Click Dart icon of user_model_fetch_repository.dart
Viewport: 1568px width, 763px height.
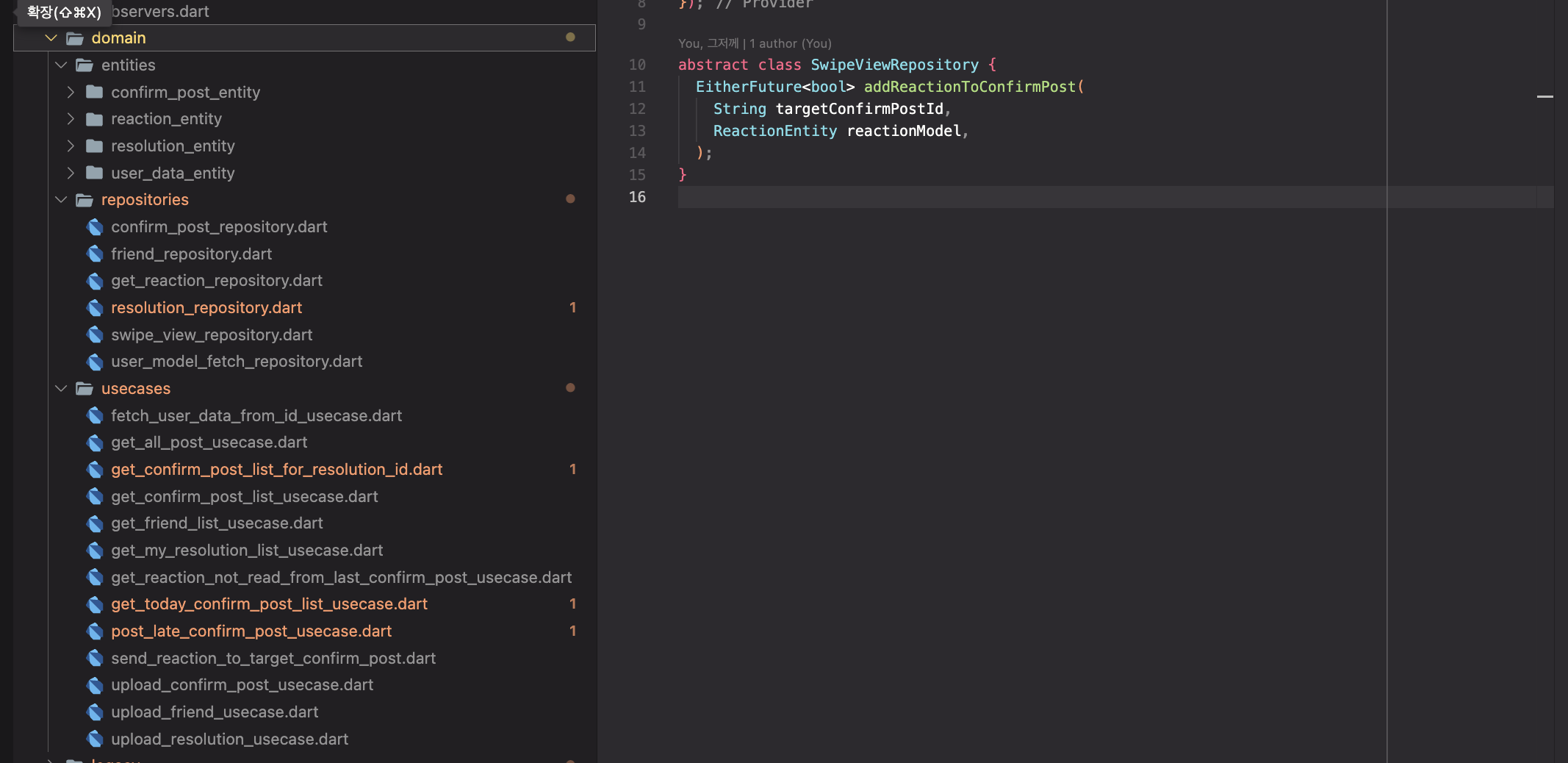point(95,362)
